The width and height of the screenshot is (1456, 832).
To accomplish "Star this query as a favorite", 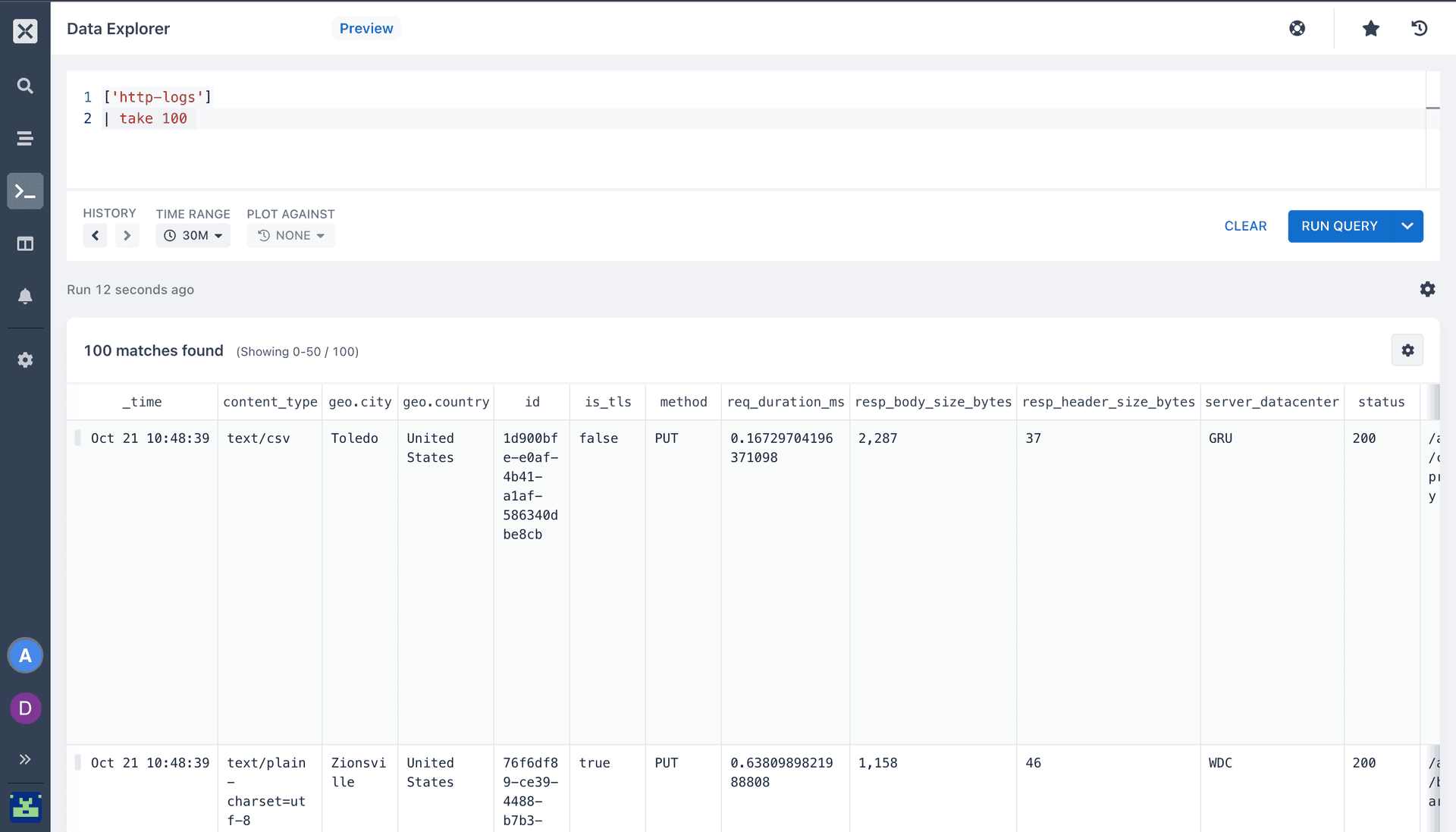I will click(1370, 28).
